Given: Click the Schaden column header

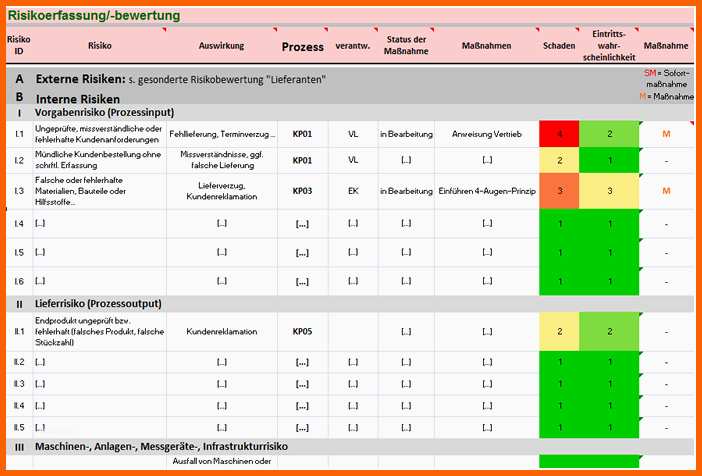Looking at the screenshot, I should [x=560, y=46].
